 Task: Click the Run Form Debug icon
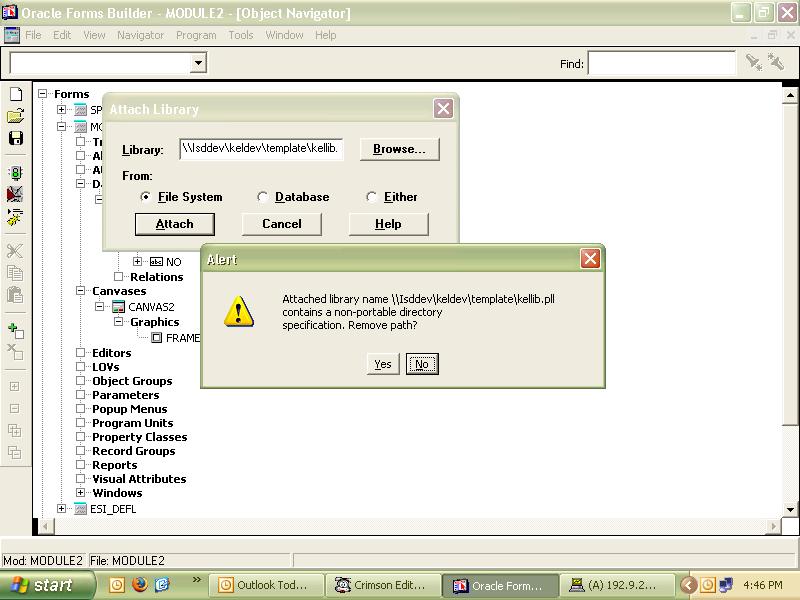click(15, 194)
